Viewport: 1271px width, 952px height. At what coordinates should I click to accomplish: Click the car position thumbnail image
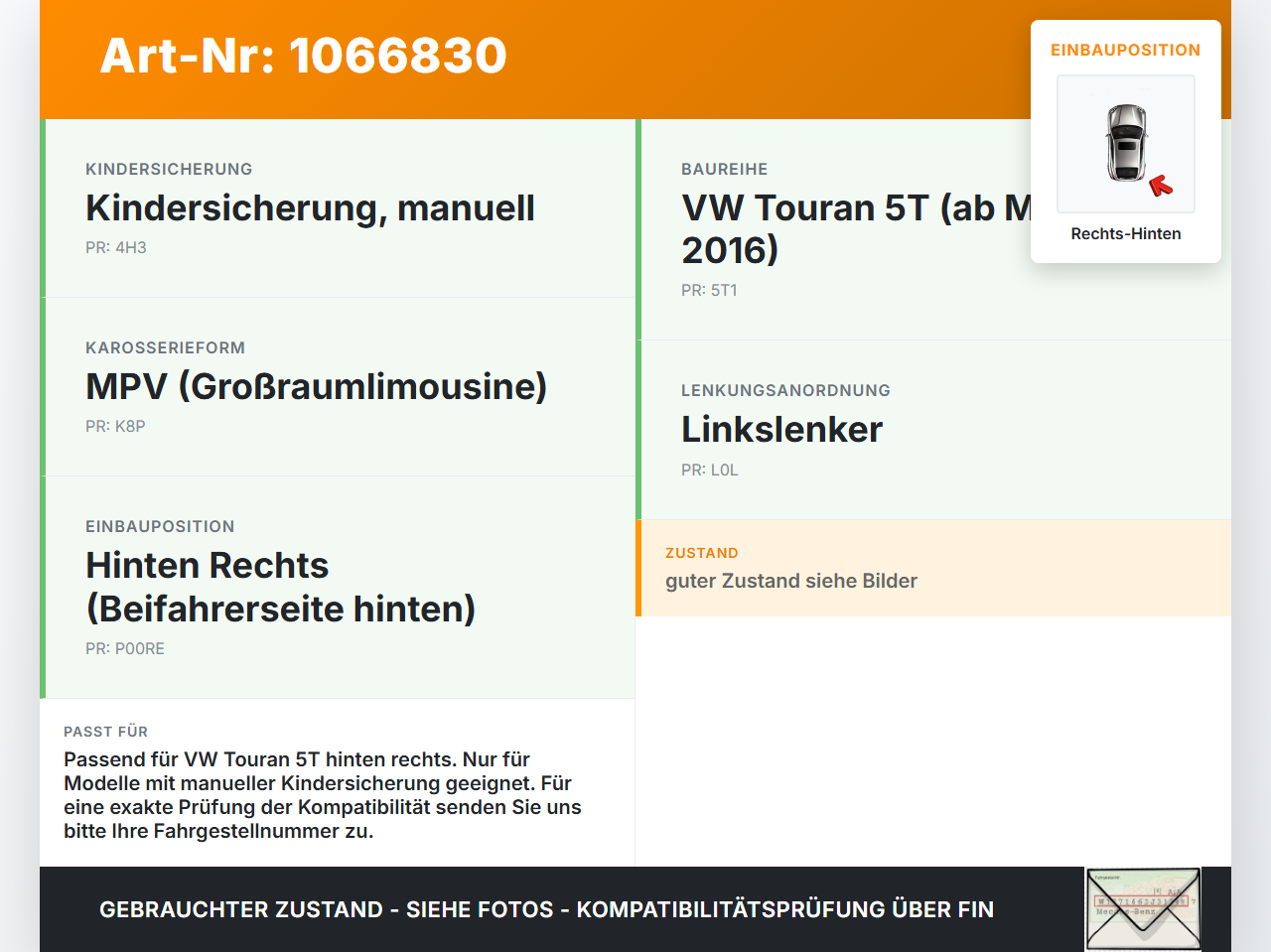click(1126, 144)
